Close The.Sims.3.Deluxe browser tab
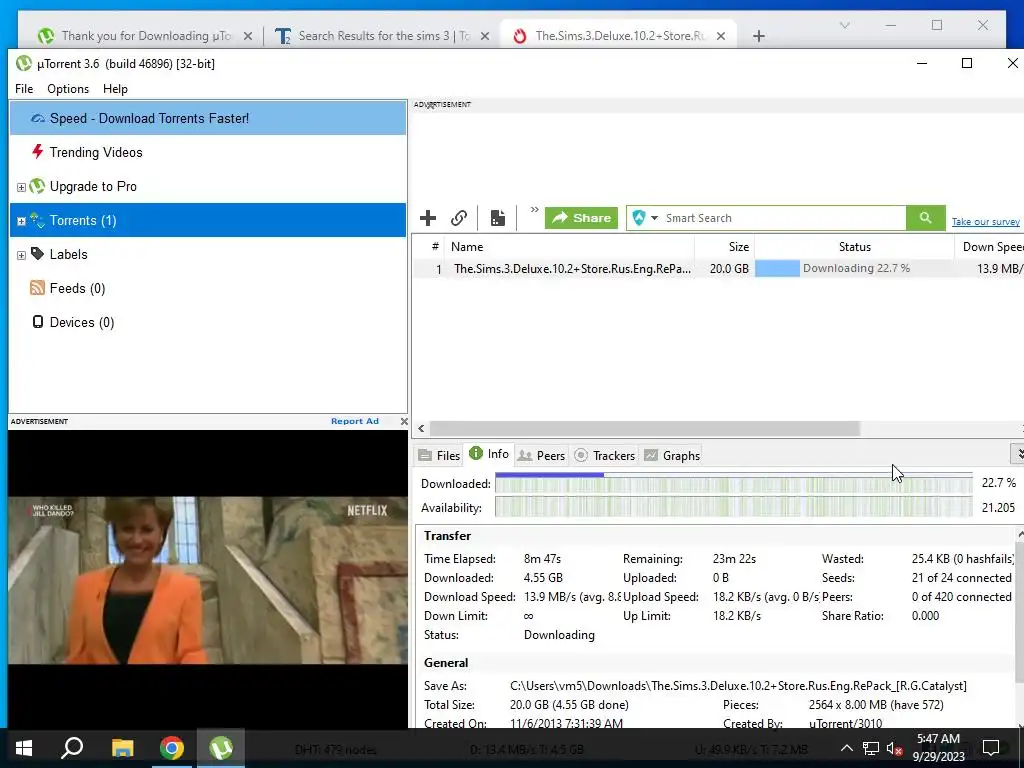Image resolution: width=1024 pixels, height=768 pixels. (x=720, y=36)
